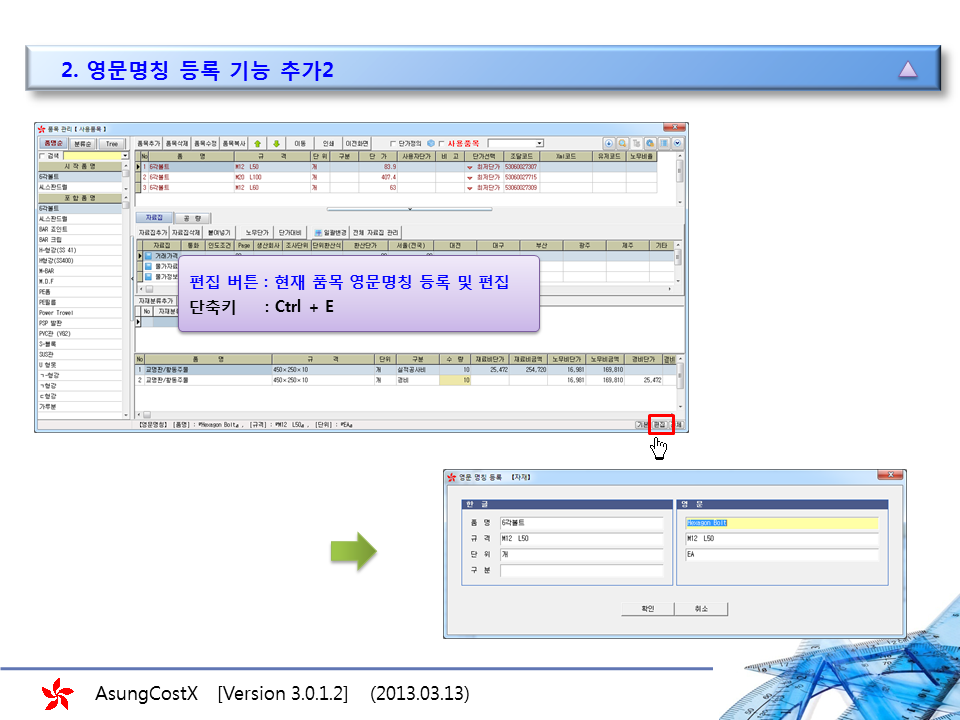Click the green down arrow icon
Screen dimensions: 960x720
(x=277, y=143)
